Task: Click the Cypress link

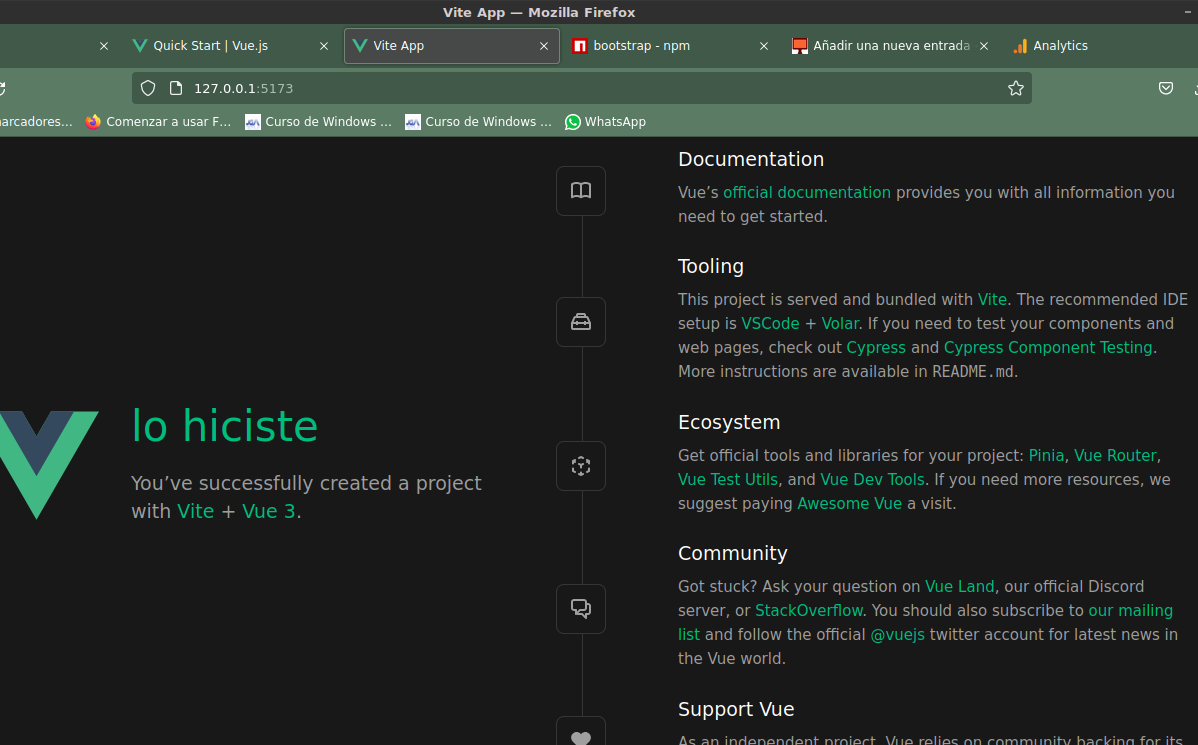Action: pos(876,348)
